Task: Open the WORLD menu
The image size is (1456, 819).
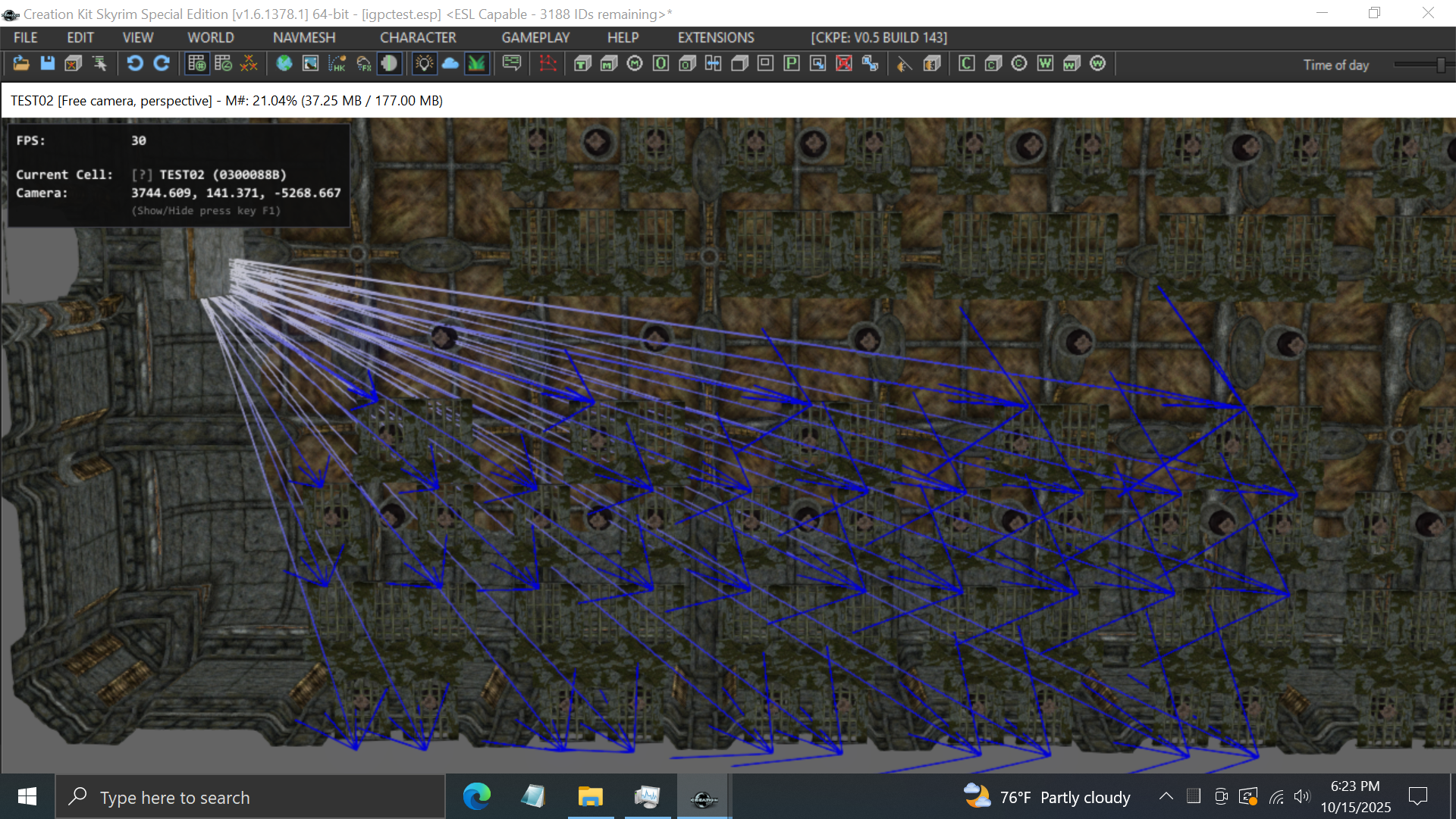Action: [x=210, y=37]
